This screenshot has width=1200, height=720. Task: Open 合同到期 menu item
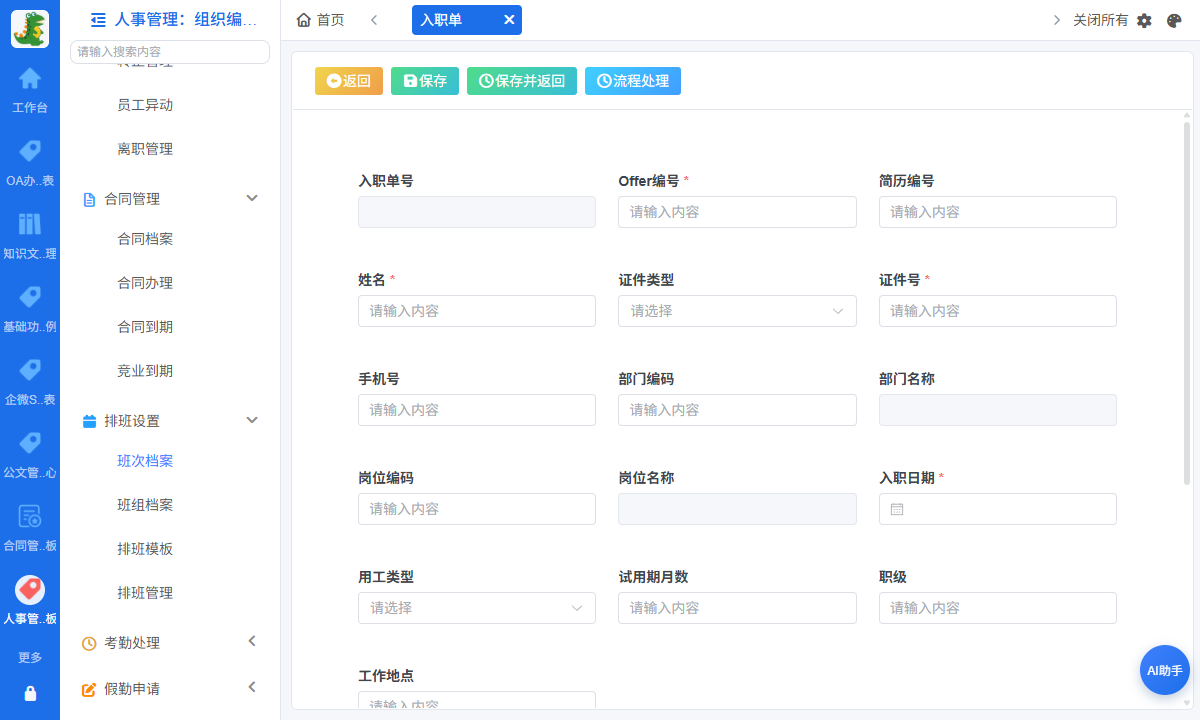tap(145, 327)
